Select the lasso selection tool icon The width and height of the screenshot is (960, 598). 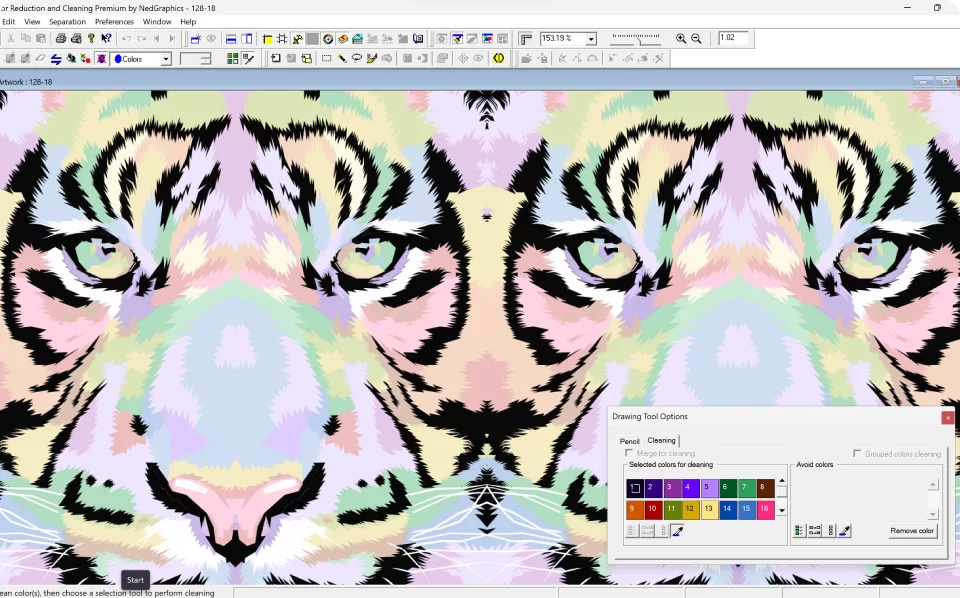pyautogui.click(x=357, y=59)
